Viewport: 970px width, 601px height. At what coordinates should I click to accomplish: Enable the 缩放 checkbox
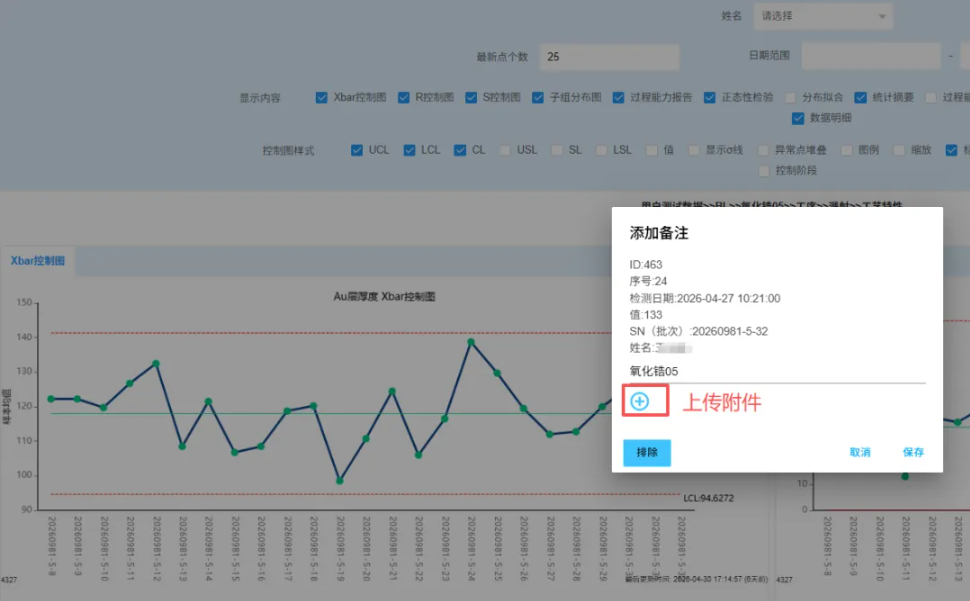point(899,150)
